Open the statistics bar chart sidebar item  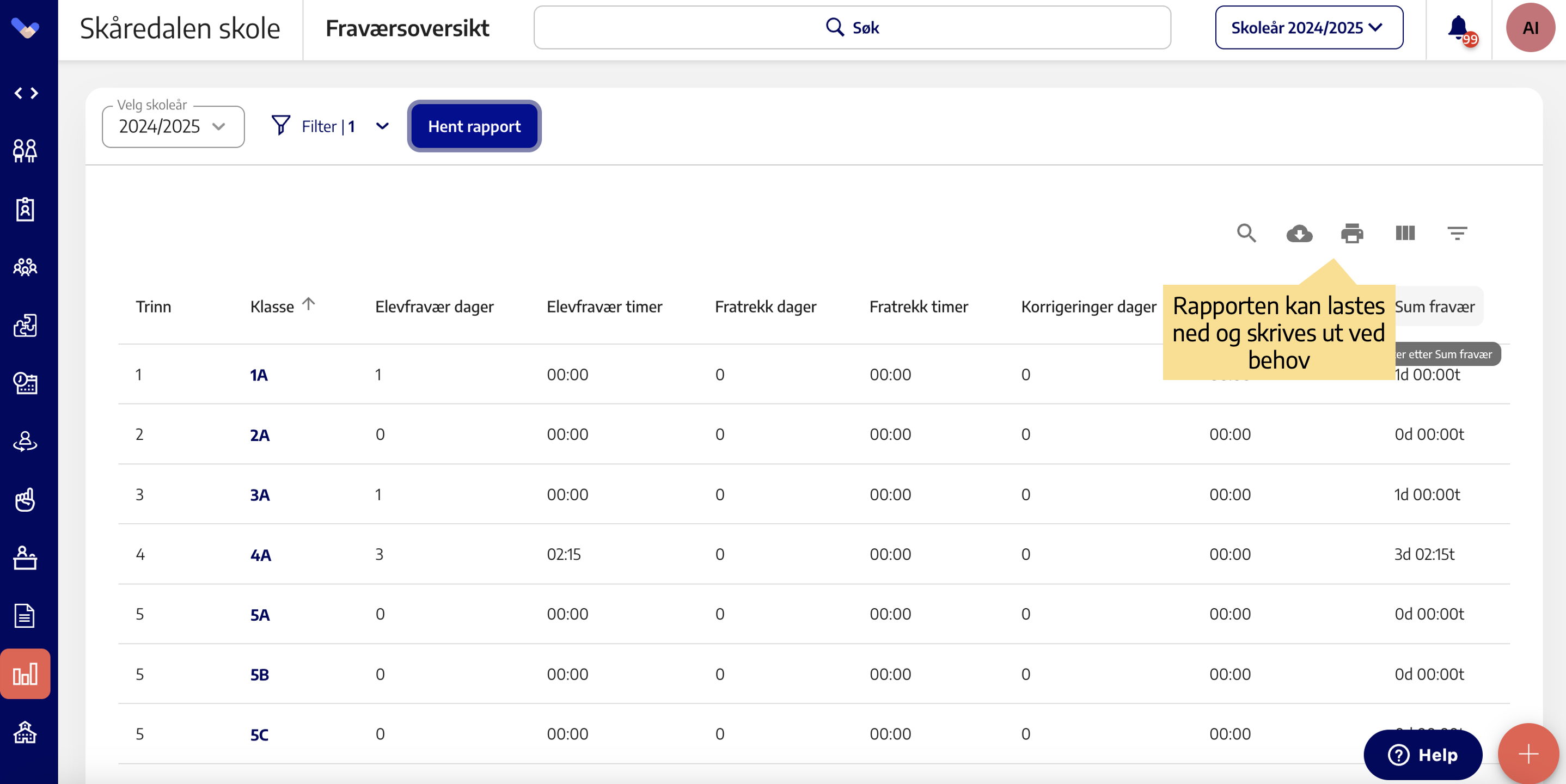click(26, 674)
